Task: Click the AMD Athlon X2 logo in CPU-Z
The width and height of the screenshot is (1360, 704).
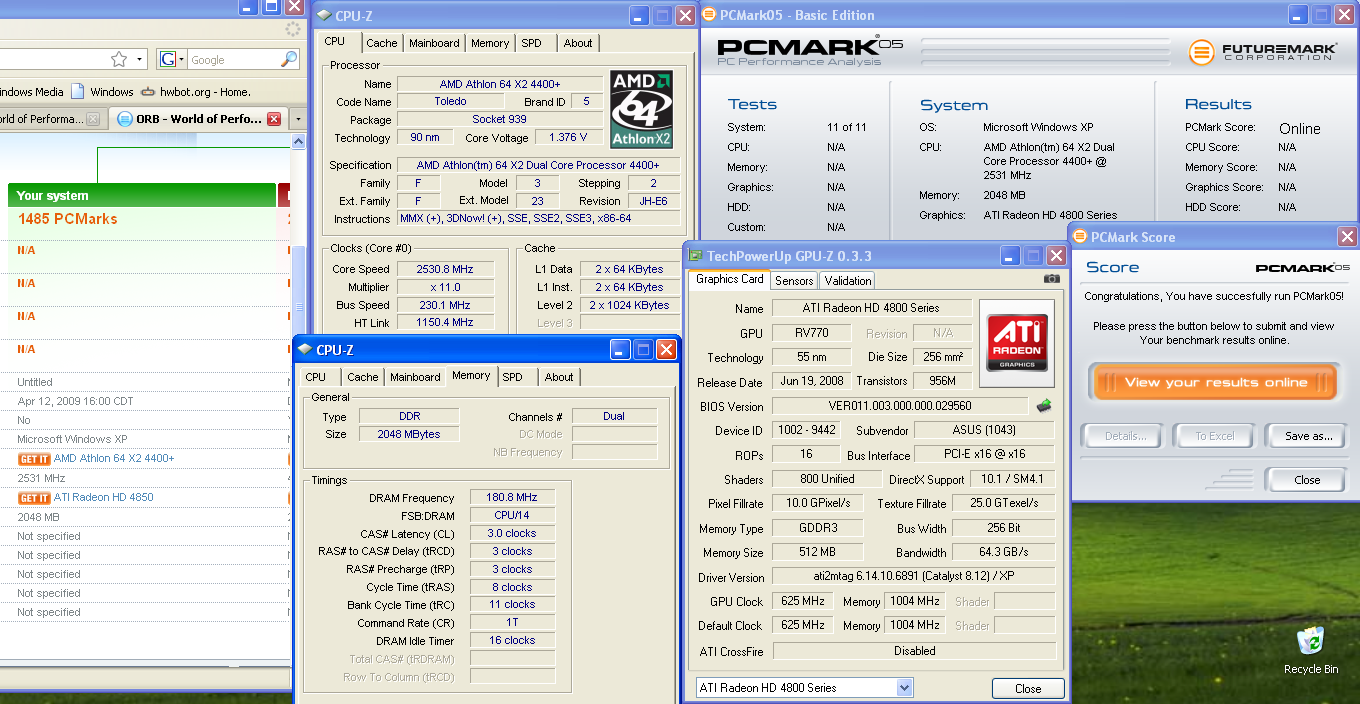Action: coord(641,109)
